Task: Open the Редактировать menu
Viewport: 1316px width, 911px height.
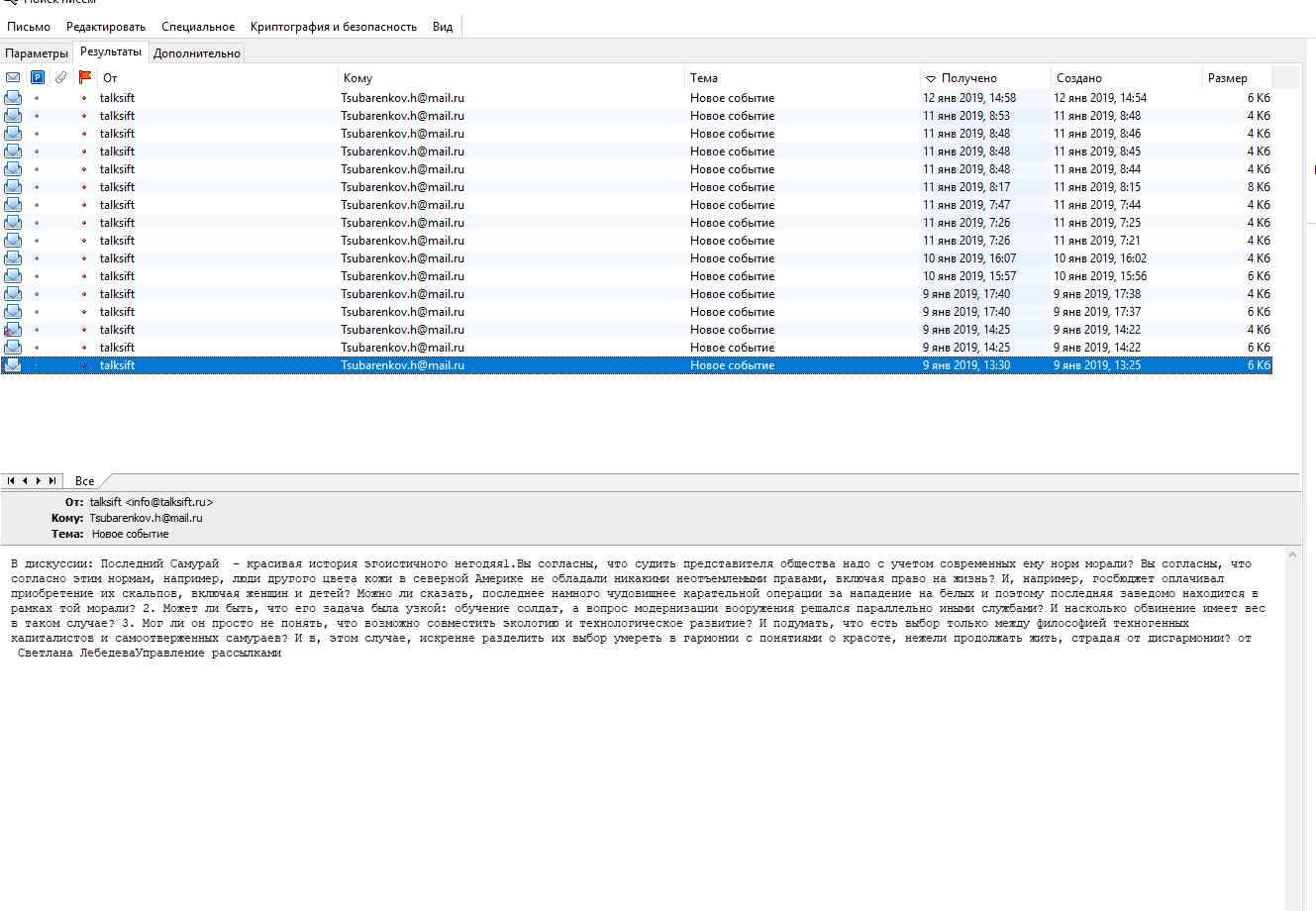Action: [106, 27]
